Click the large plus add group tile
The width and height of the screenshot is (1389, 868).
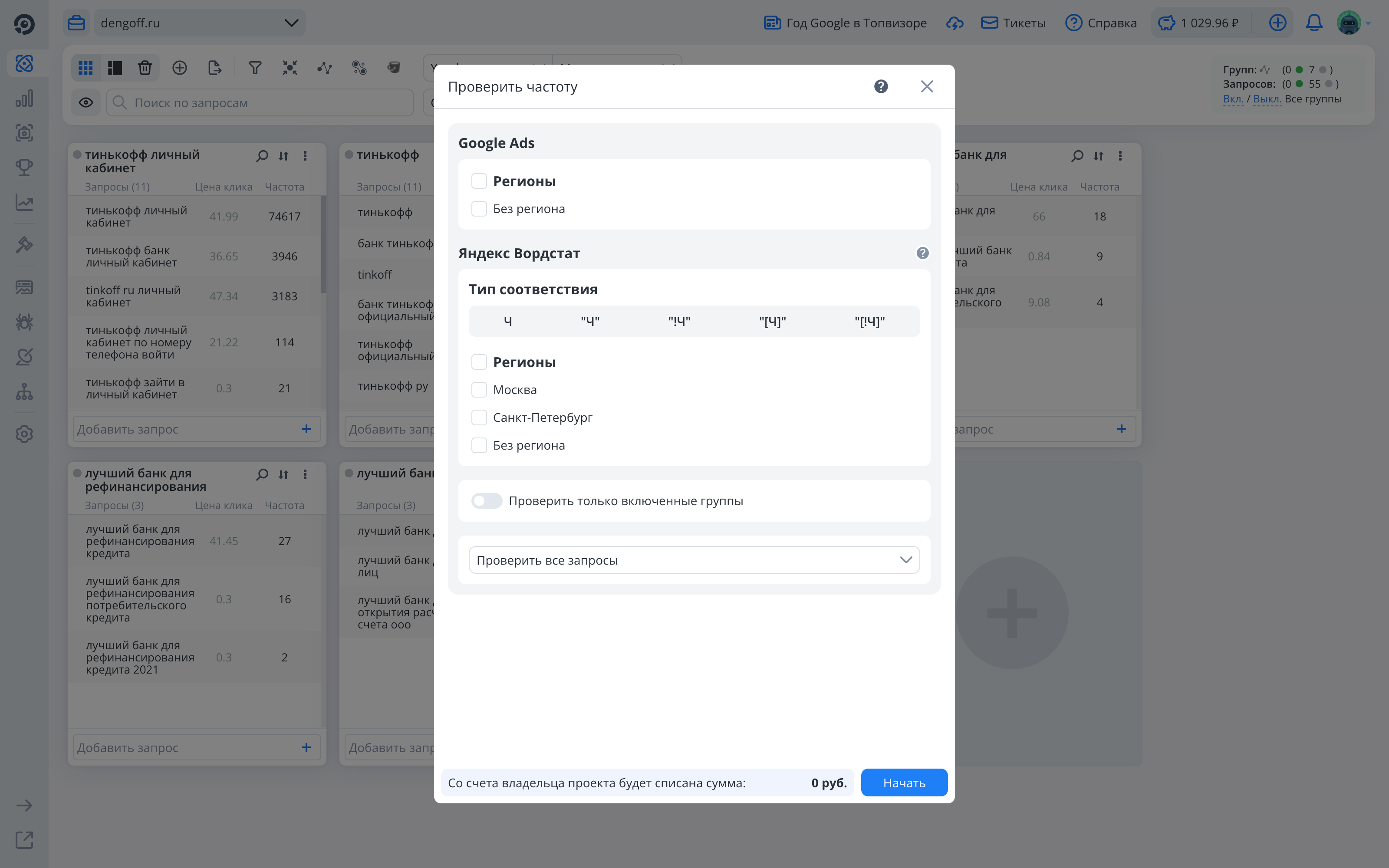click(x=1012, y=613)
